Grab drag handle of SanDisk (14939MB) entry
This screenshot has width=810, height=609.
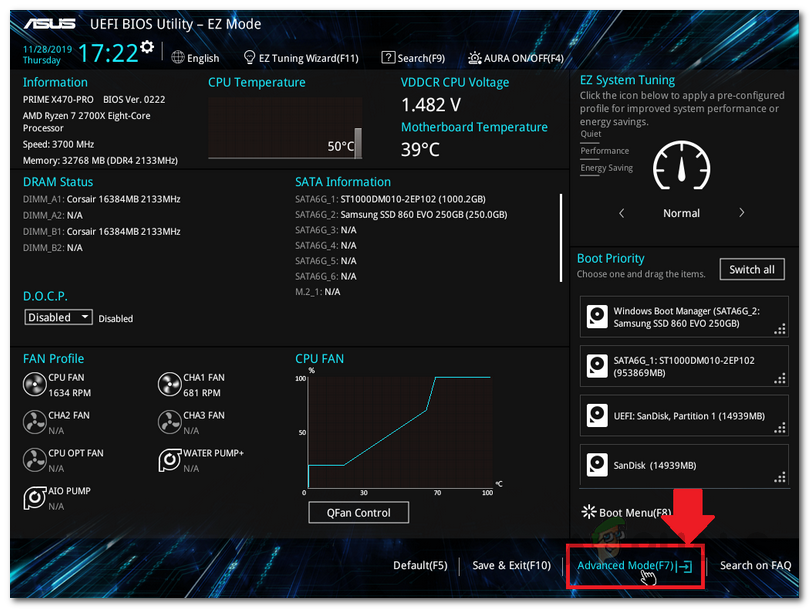click(x=780, y=477)
